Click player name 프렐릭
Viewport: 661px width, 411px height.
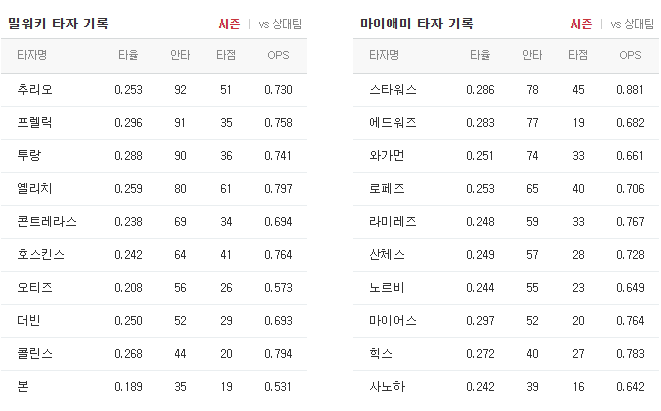(x=35, y=122)
